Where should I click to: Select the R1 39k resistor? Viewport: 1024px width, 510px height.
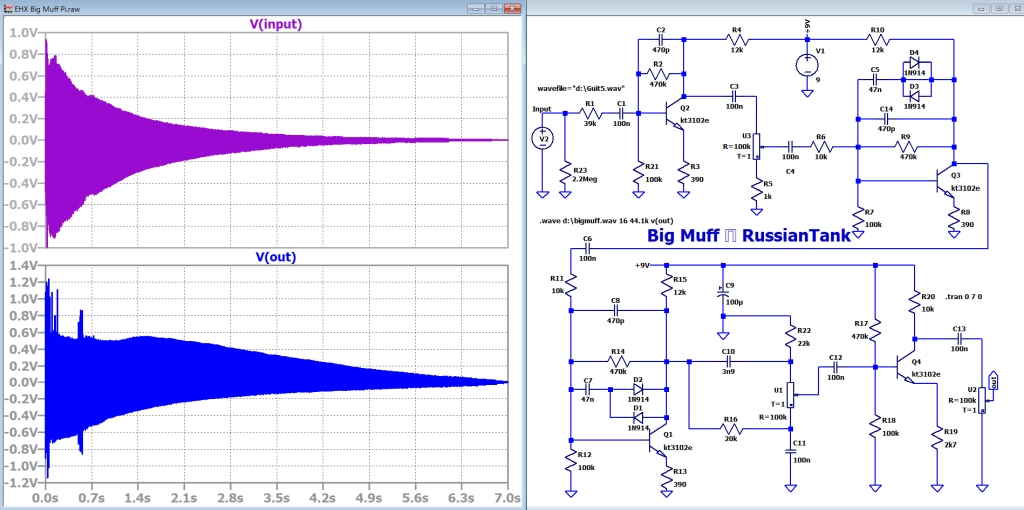(590, 113)
